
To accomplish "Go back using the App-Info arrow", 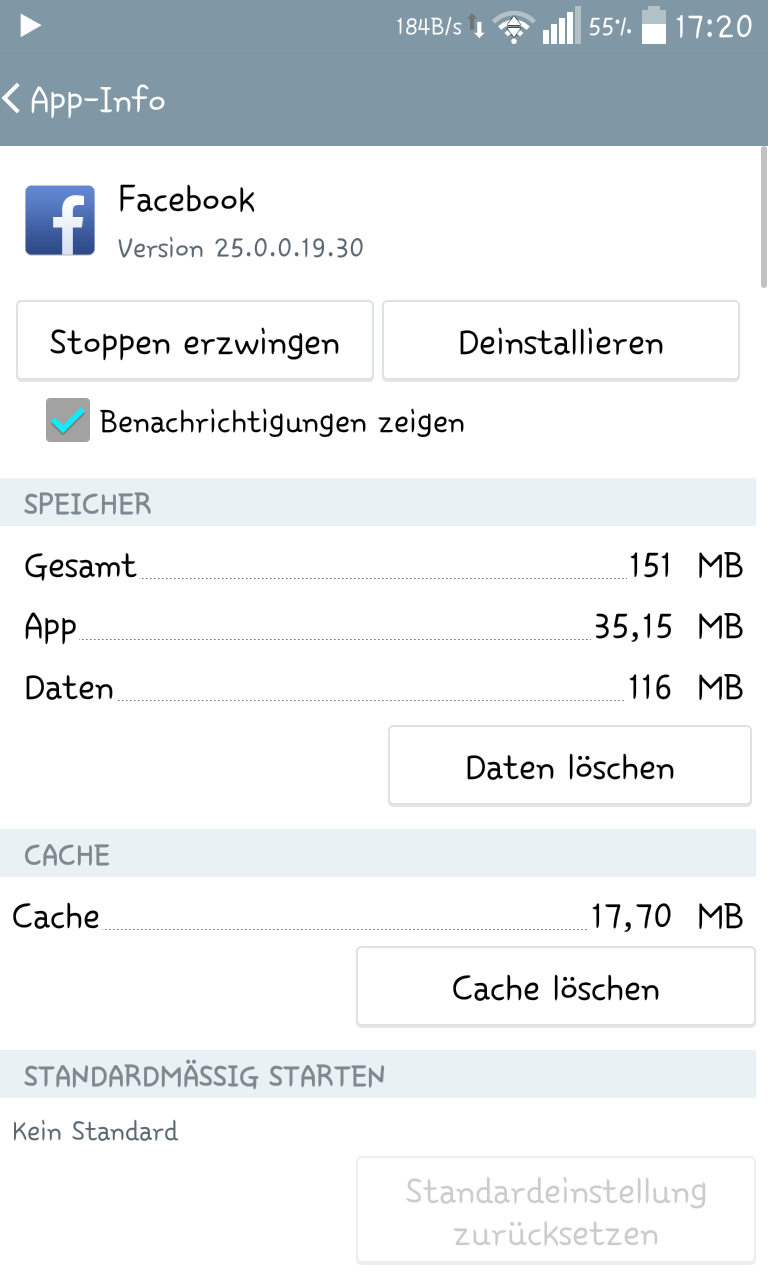I will pyautogui.click(x=14, y=100).
